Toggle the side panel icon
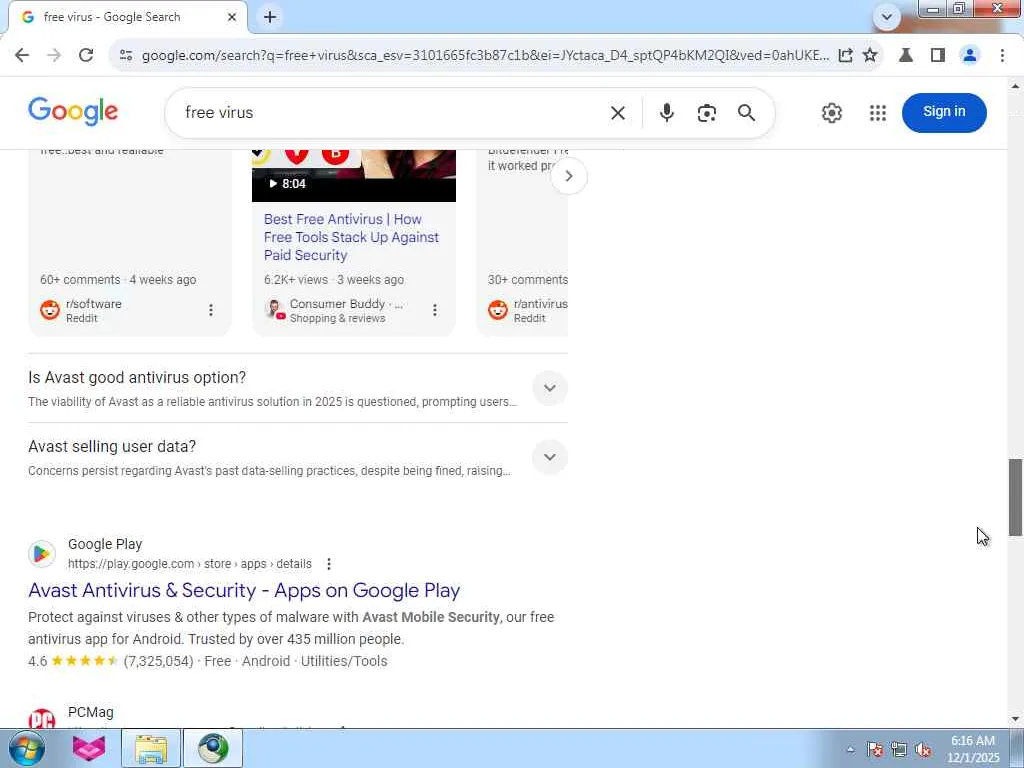 [x=938, y=56]
